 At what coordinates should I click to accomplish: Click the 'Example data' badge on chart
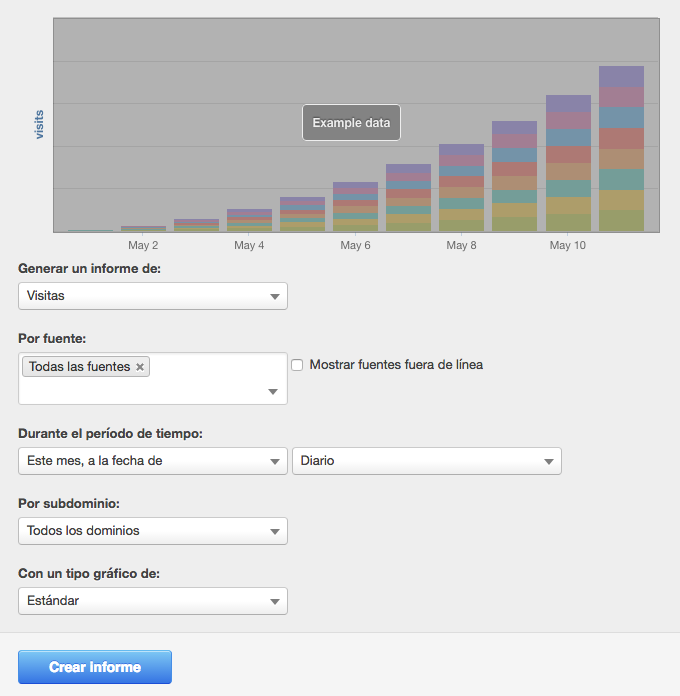pyautogui.click(x=351, y=123)
